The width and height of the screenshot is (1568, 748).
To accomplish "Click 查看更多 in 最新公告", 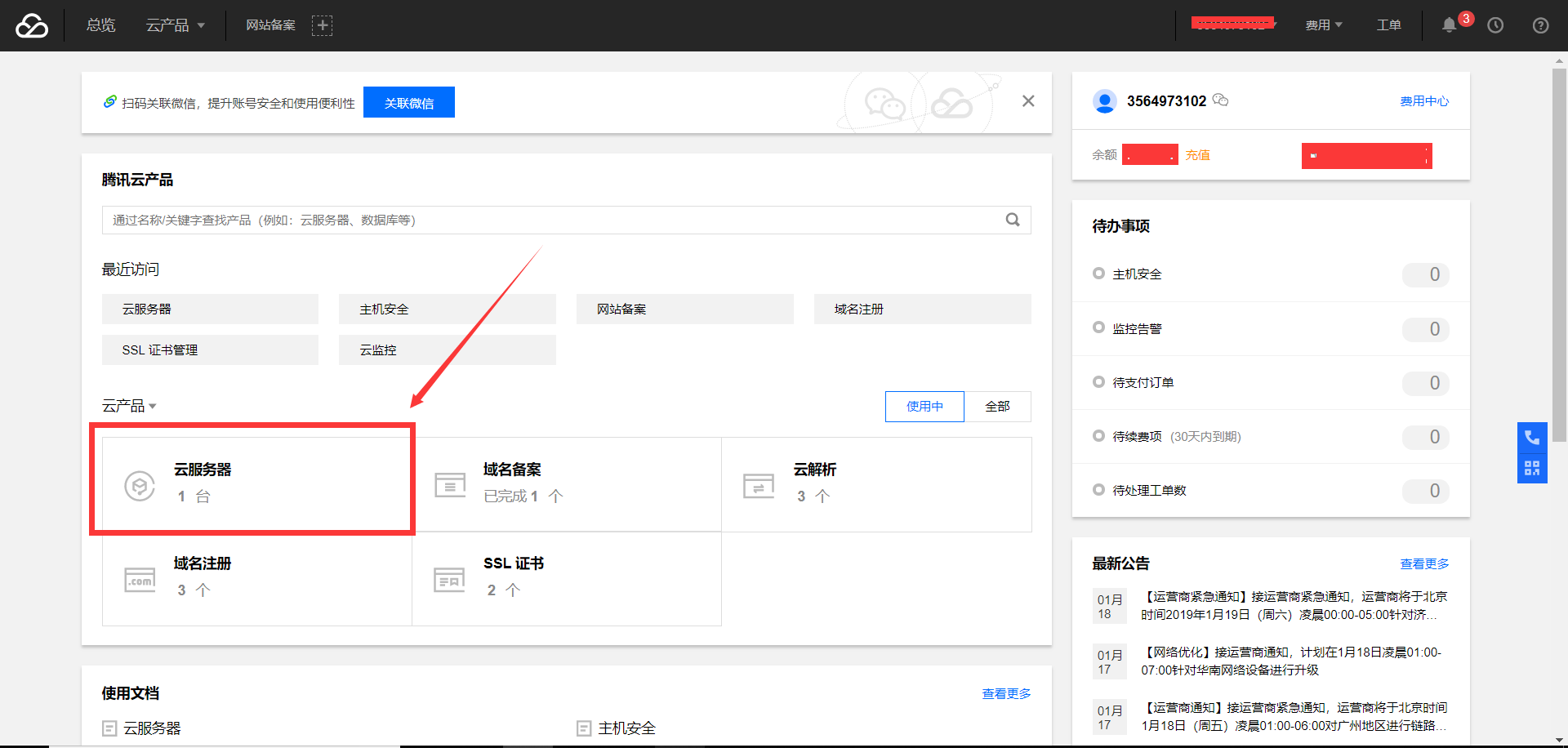I will (1424, 564).
